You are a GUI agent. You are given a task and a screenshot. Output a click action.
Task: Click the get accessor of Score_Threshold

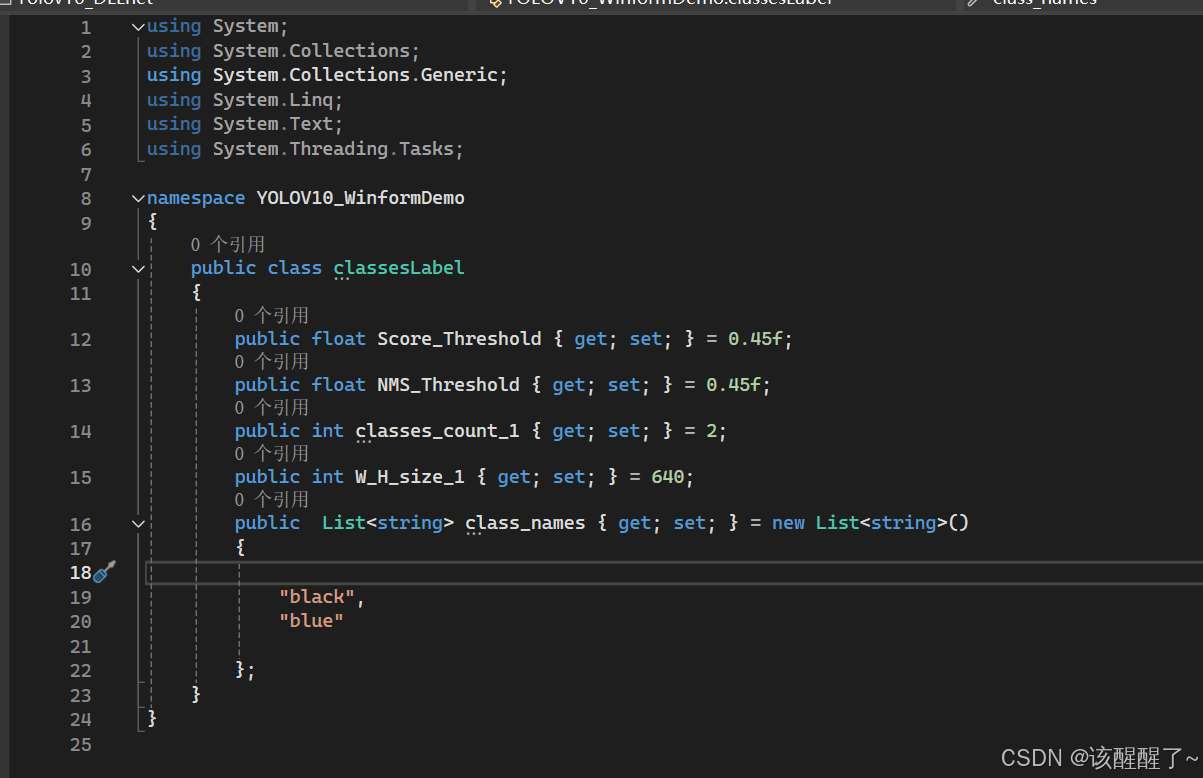click(591, 339)
